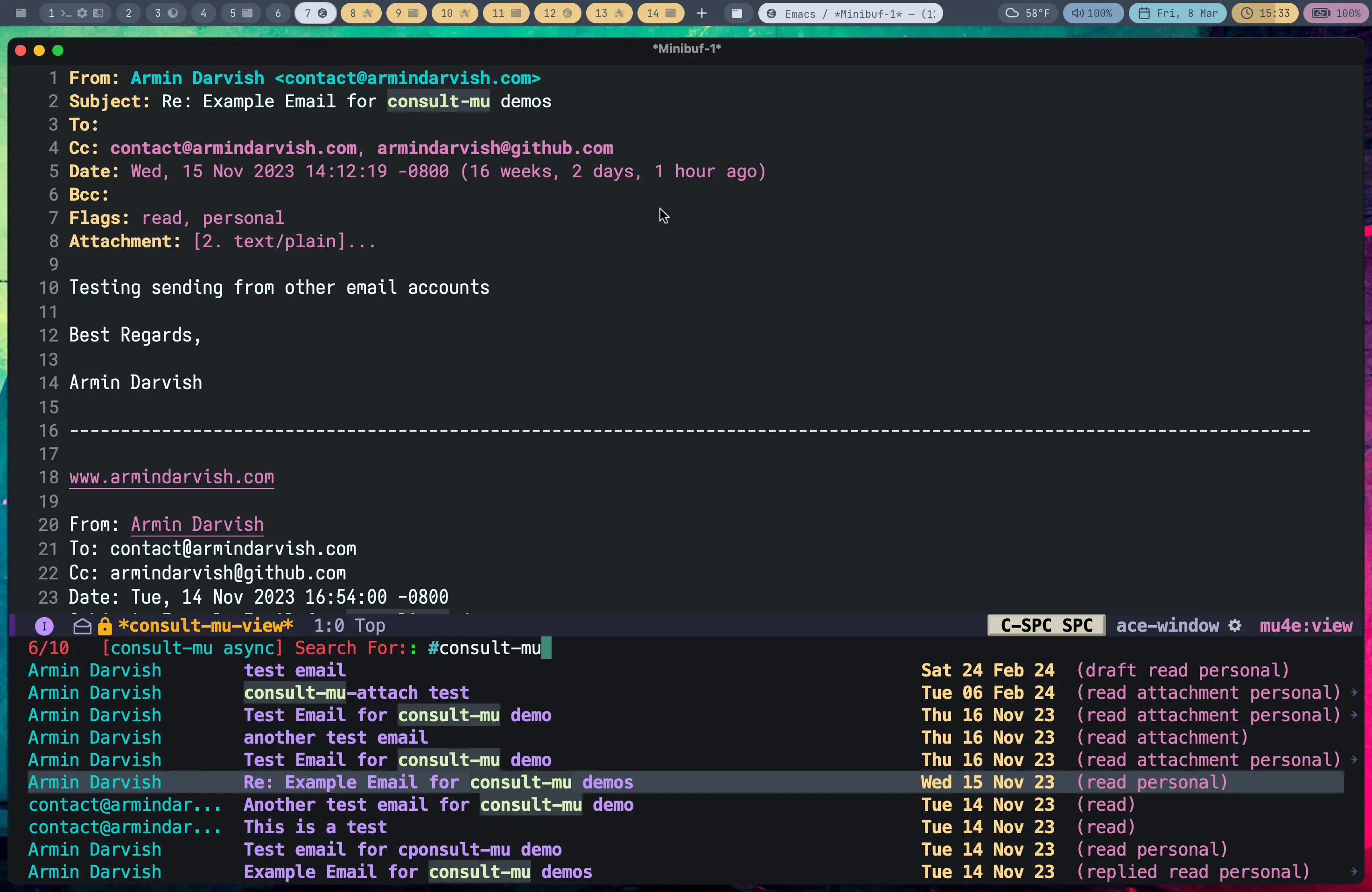Switch to workspace 4
Viewport: 1372px width, 892px height.
point(203,13)
